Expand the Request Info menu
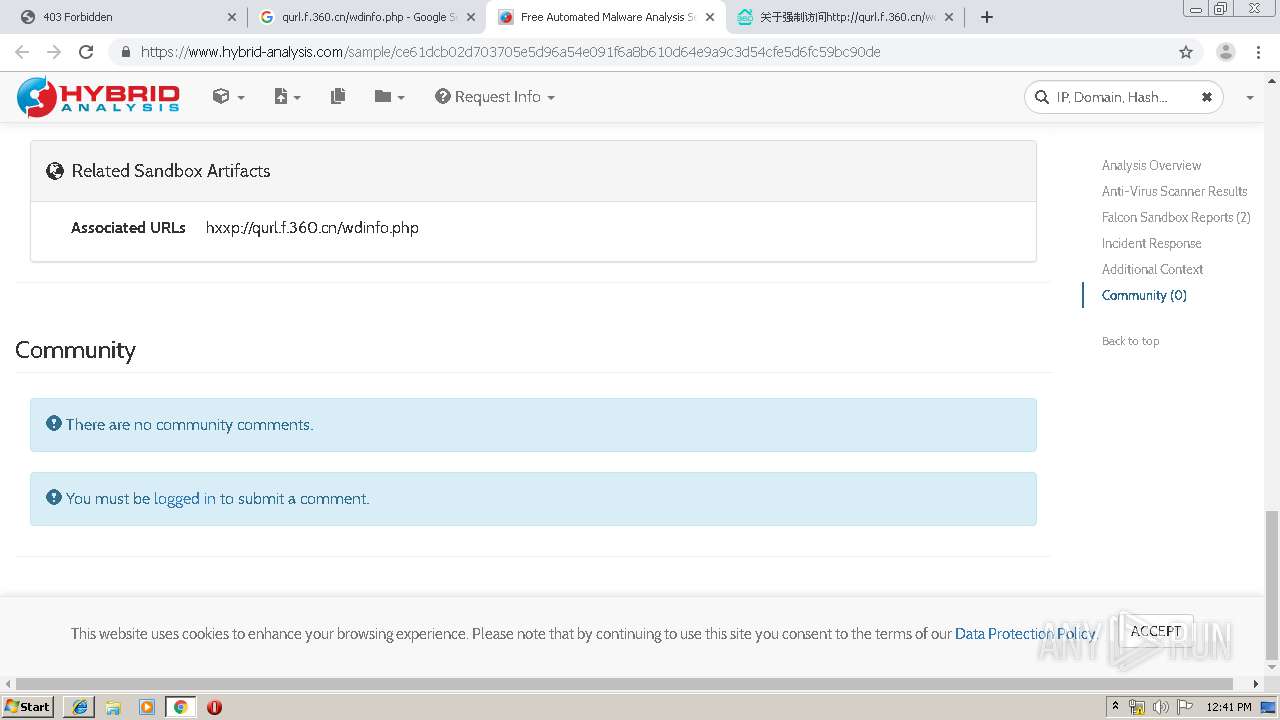Screen dimensions: 1280x720 [495, 96]
